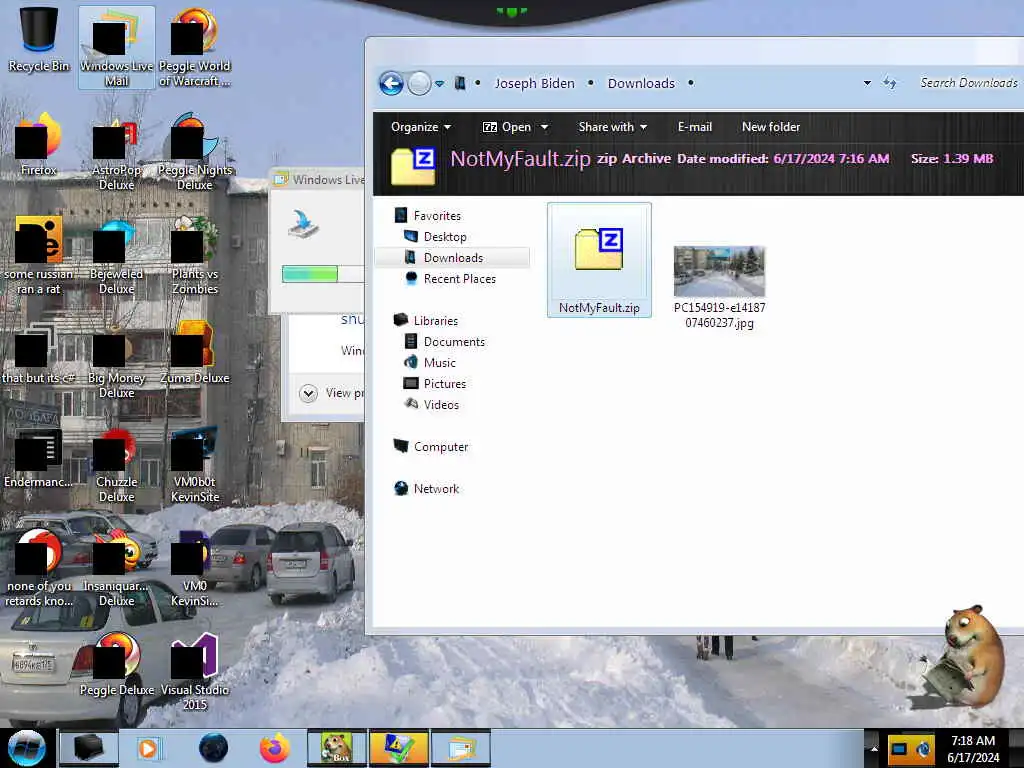1024x768 pixels.
Task: Open the Organize menu
Action: pyautogui.click(x=421, y=127)
